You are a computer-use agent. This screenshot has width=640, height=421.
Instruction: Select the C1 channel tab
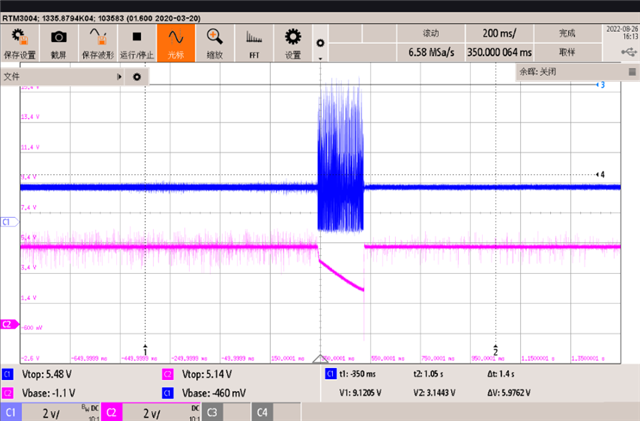[x=12, y=412]
